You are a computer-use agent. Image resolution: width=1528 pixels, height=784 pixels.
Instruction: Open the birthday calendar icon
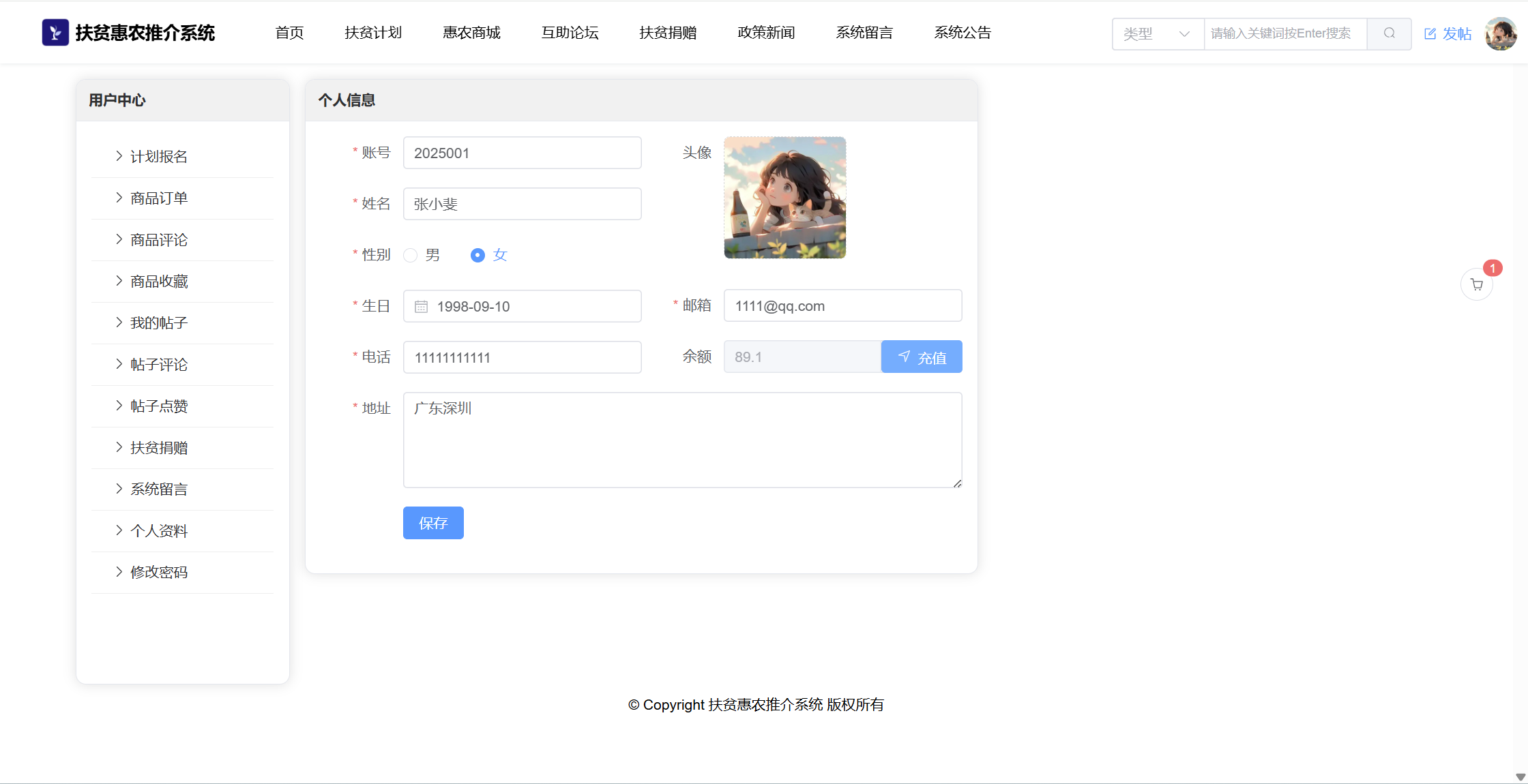click(422, 307)
